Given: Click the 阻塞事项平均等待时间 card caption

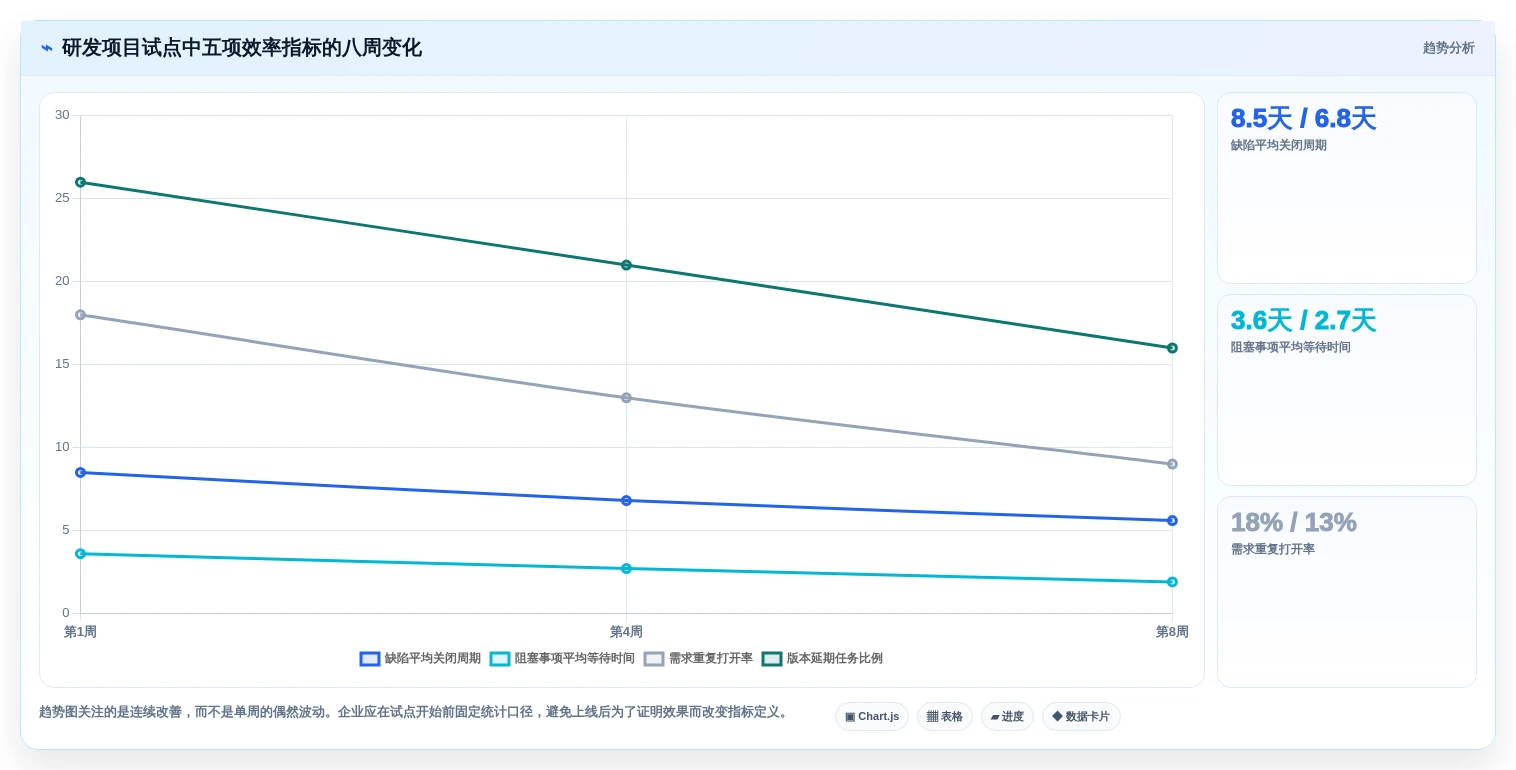Looking at the screenshot, I should [1290, 347].
